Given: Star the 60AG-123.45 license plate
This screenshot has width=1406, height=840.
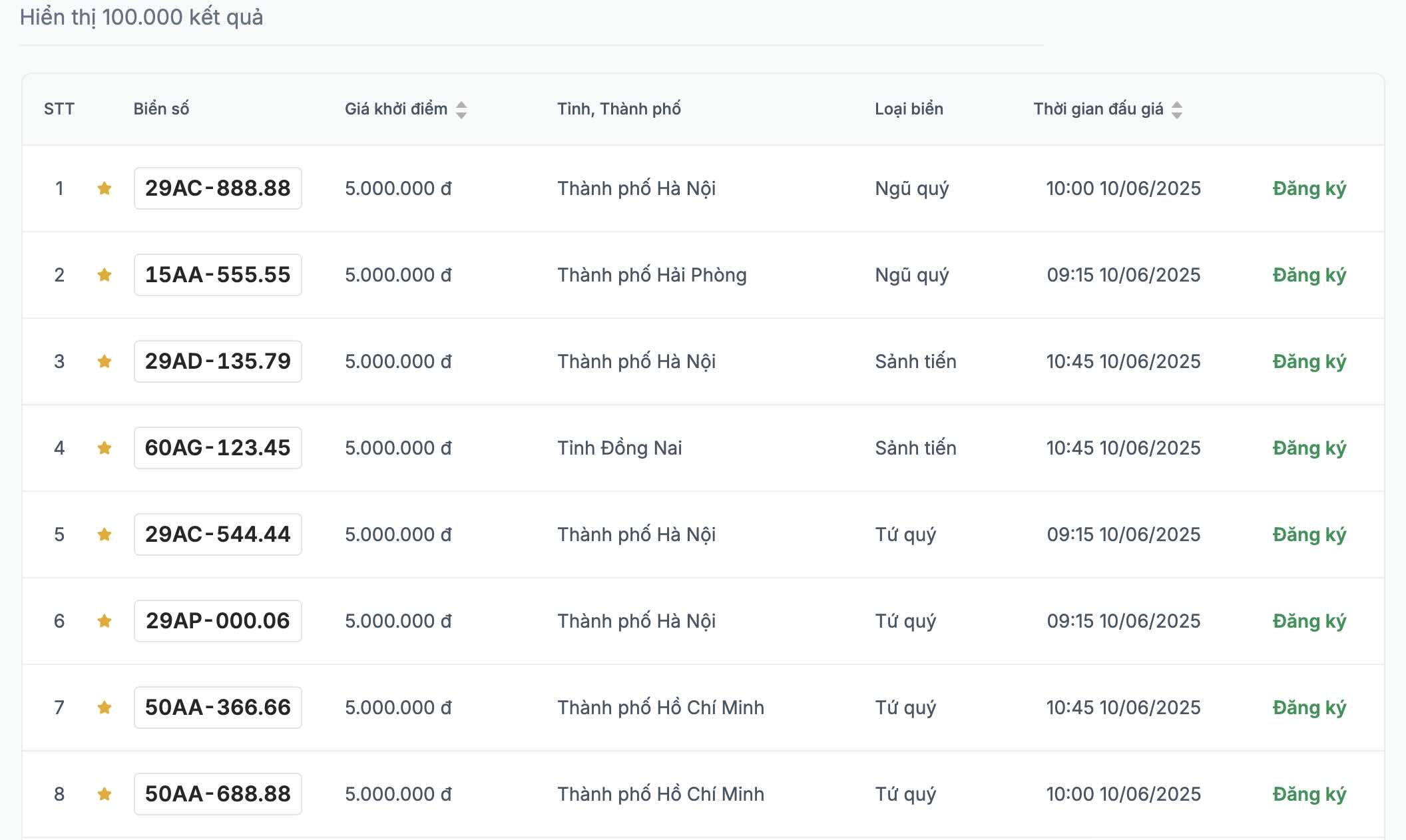Looking at the screenshot, I should (x=105, y=448).
